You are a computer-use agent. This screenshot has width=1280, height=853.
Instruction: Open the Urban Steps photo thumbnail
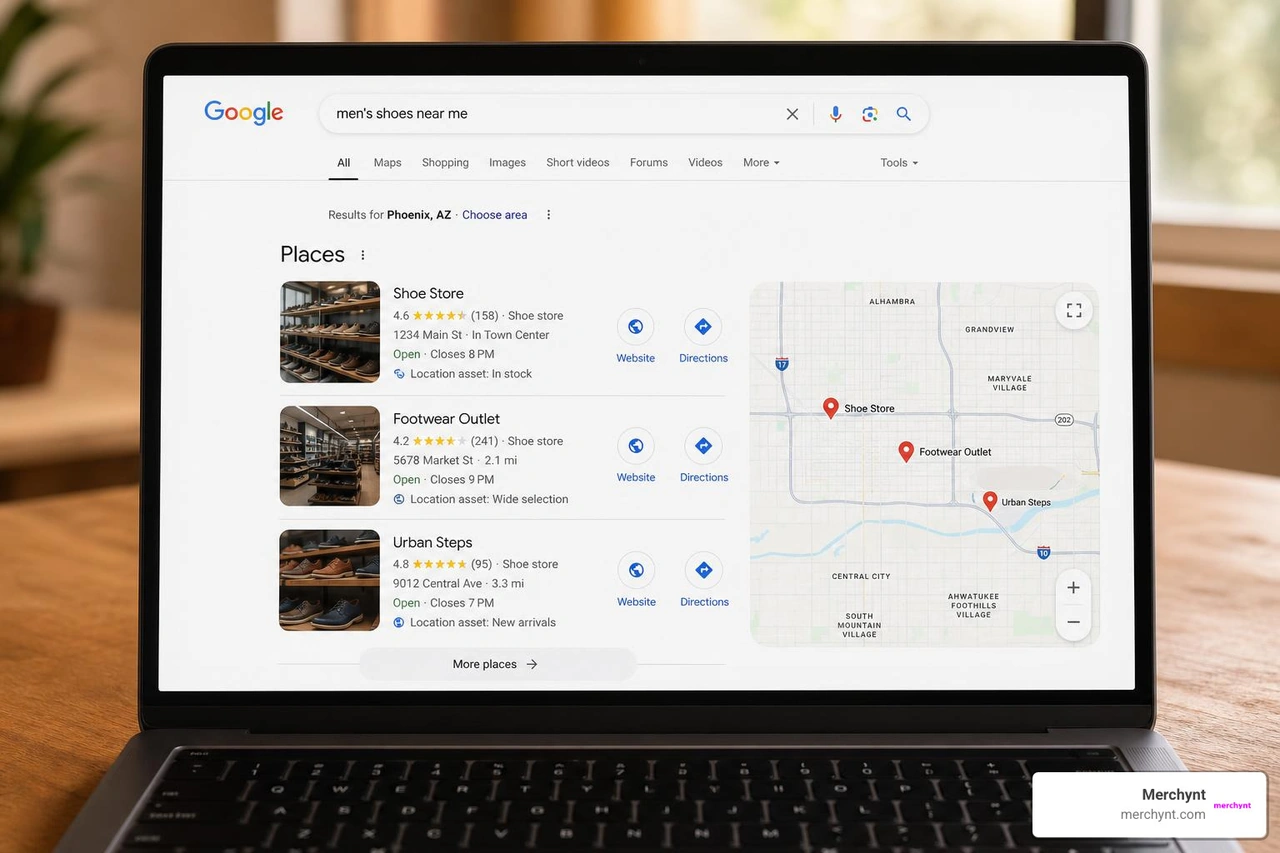(x=330, y=580)
